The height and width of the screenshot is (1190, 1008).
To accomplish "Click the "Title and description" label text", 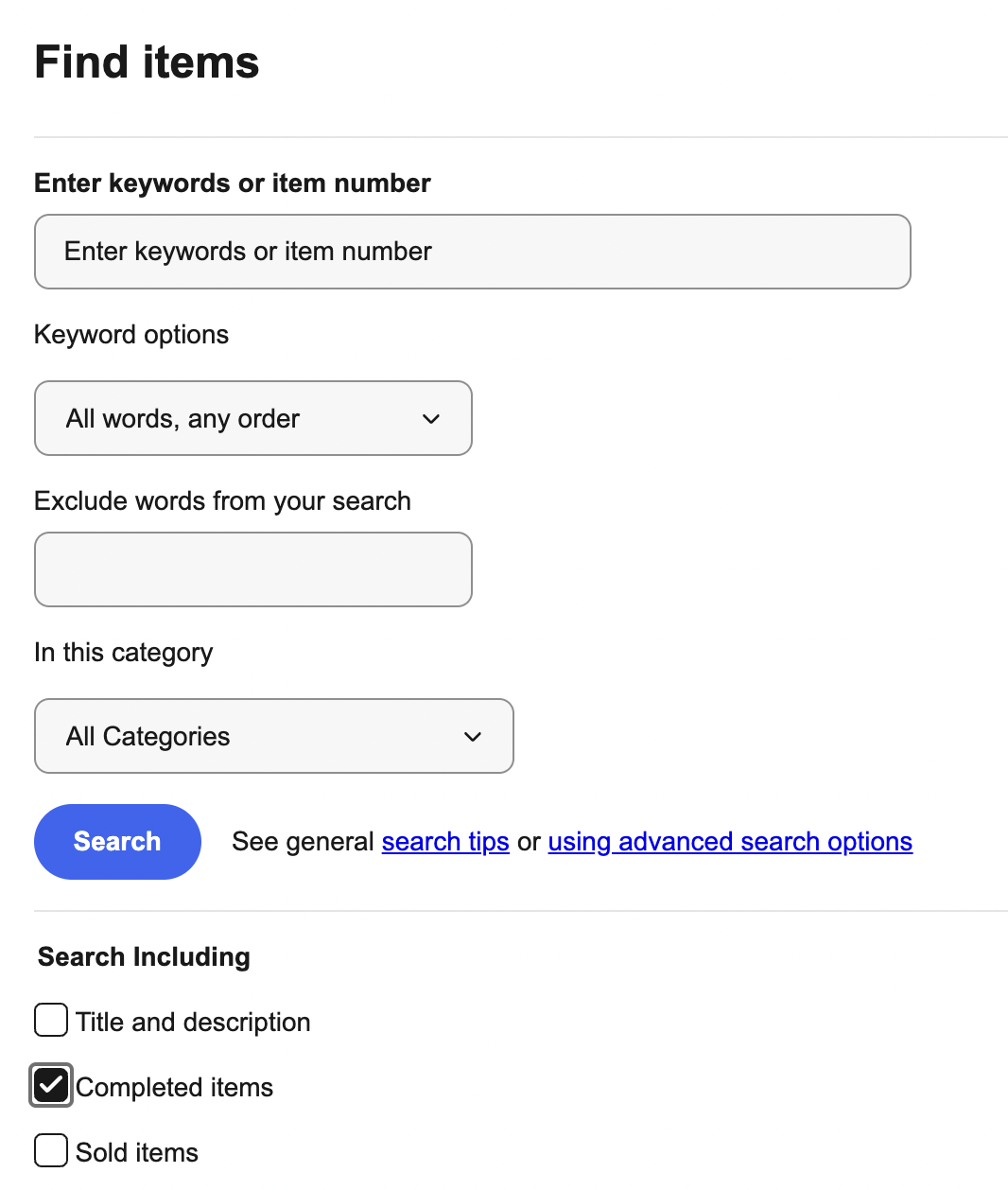I will [x=193, y=1023].
